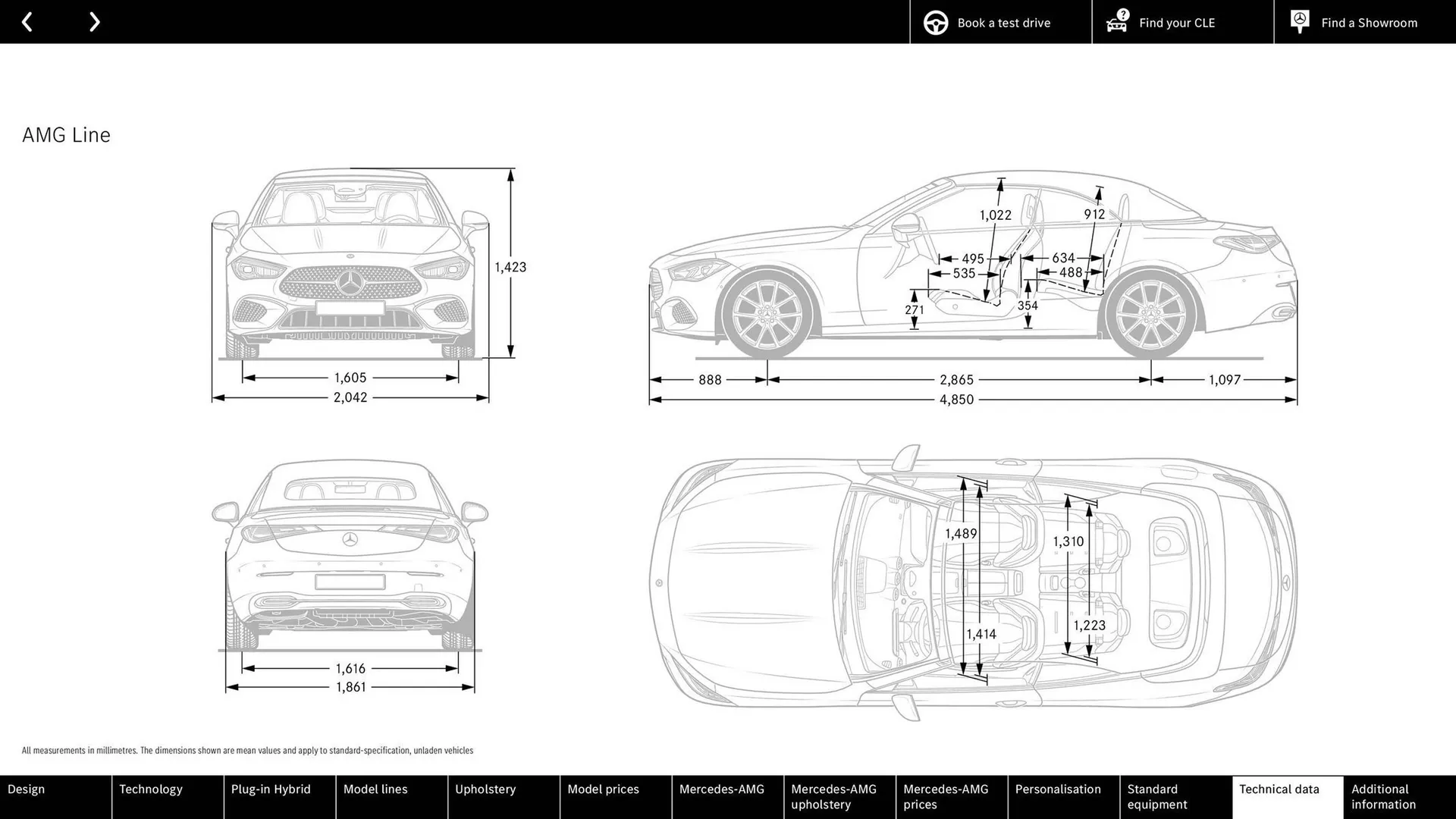1456x819 pixels.
Task: Click the car icon next to Find your CLE
Action: click(1116, 24)
